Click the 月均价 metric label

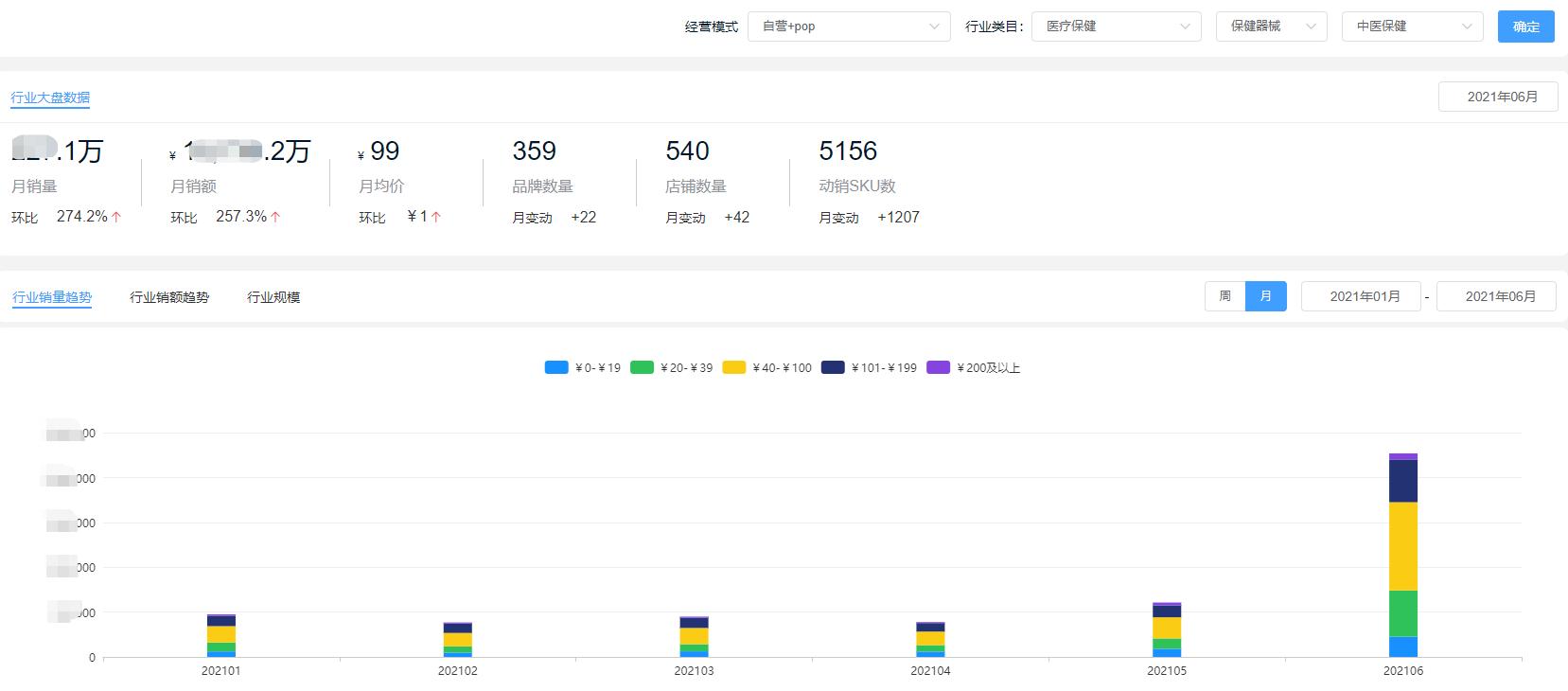pyautogui.click(x=381, y=186)
